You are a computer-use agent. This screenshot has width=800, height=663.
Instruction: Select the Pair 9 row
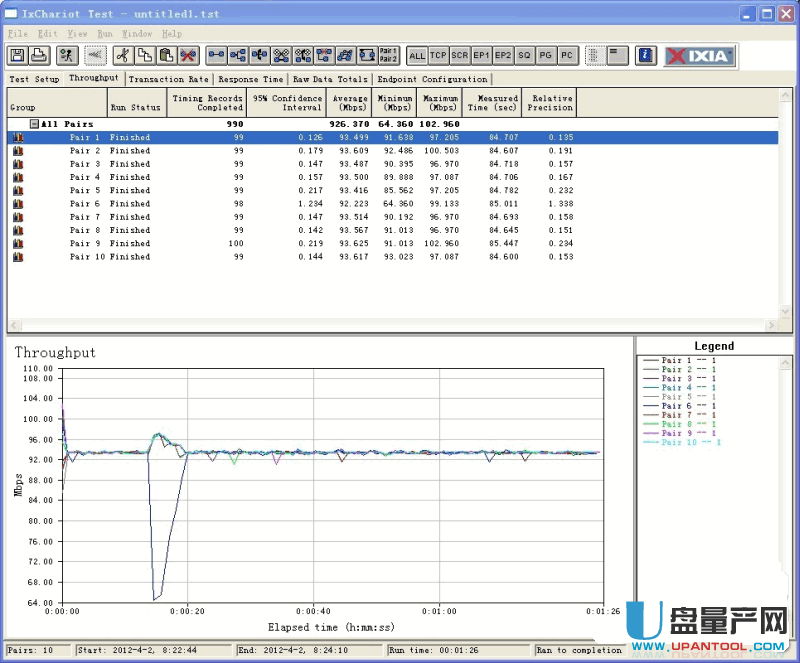85,243
